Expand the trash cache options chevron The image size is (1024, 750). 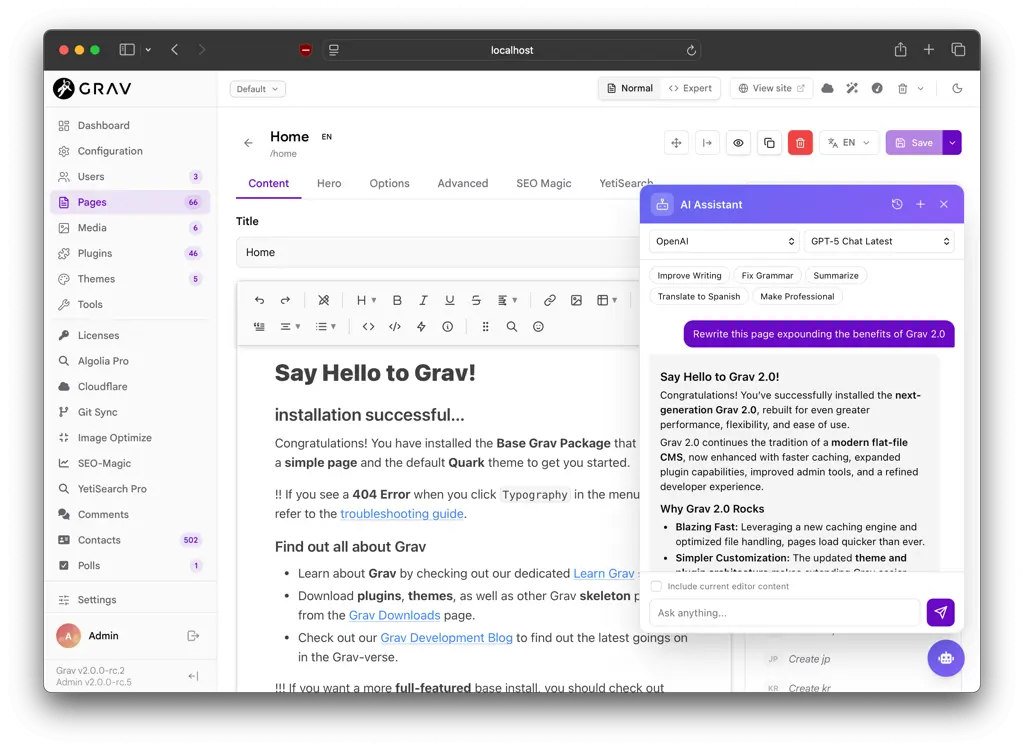point(920,88)
